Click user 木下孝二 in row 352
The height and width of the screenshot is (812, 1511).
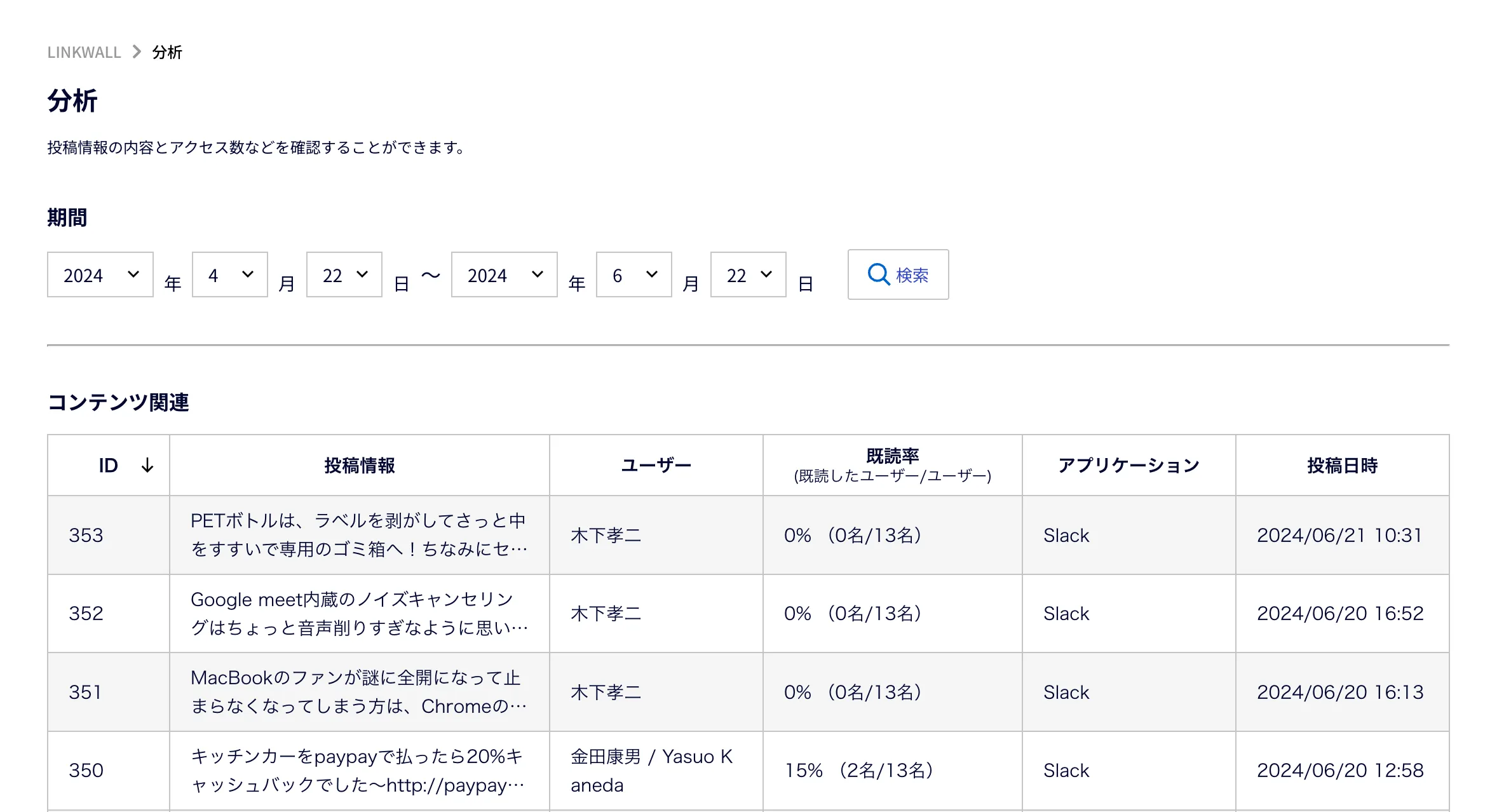point(606,614)
